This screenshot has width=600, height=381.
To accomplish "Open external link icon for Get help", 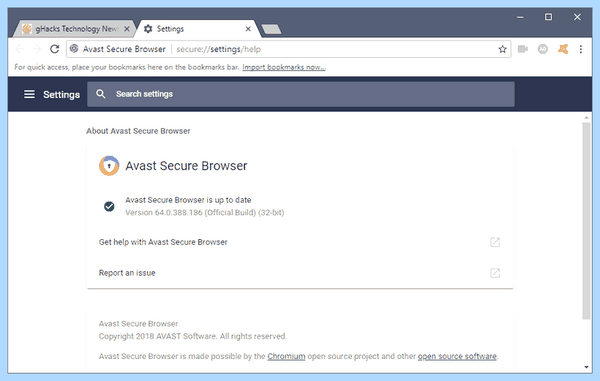I will 495,242.
